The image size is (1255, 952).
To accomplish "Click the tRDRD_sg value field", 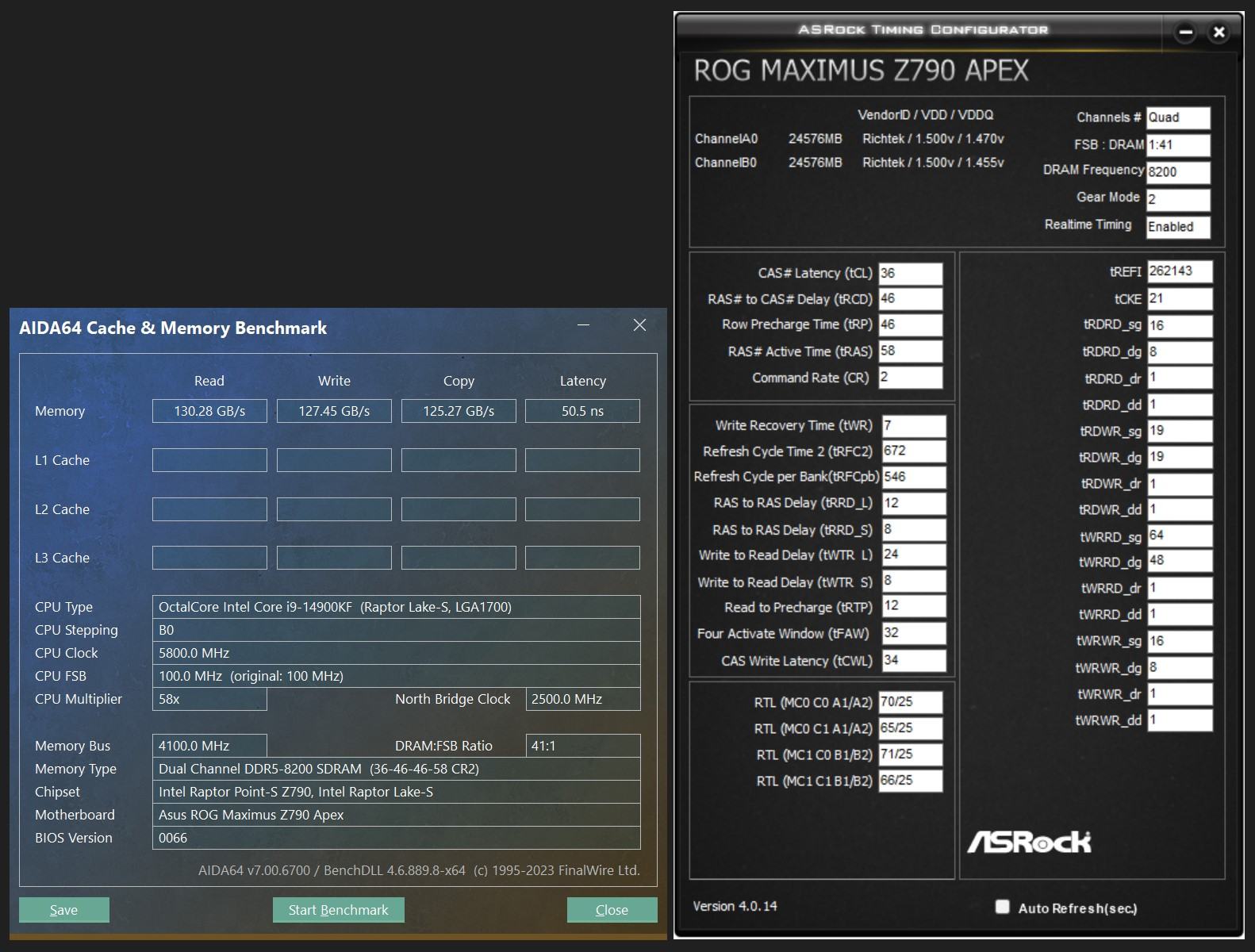I will click(x=1180, y=326).
